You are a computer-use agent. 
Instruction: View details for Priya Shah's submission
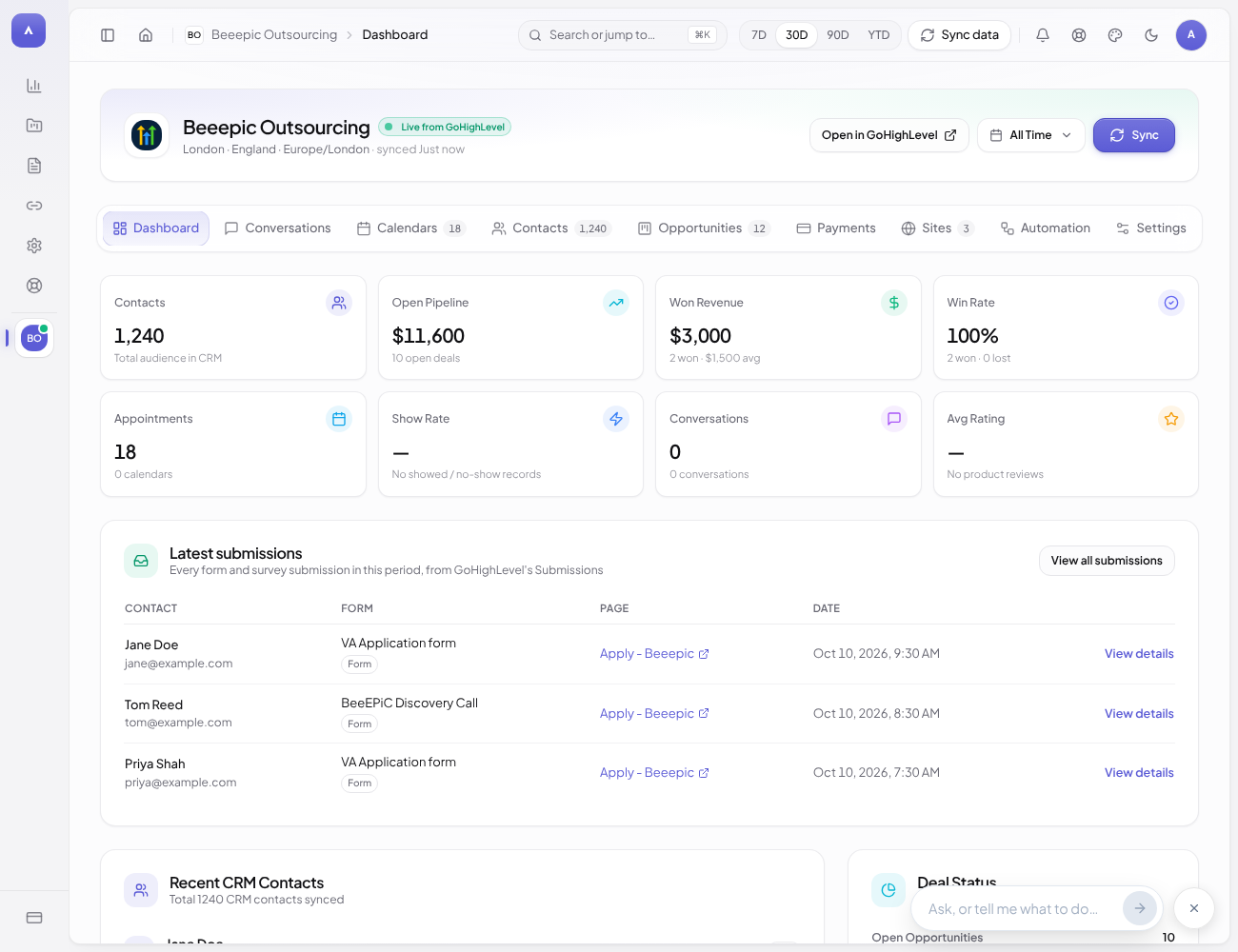point(1139,773)
